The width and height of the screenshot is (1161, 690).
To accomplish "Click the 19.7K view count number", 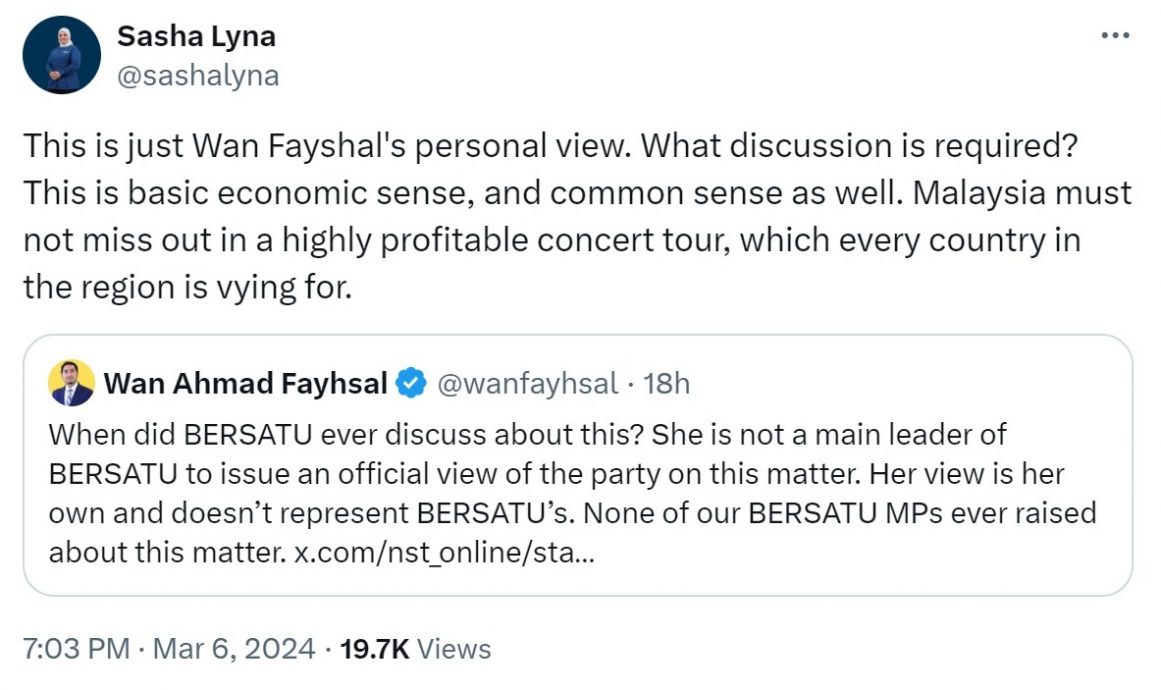I will [x=374, y=649].
